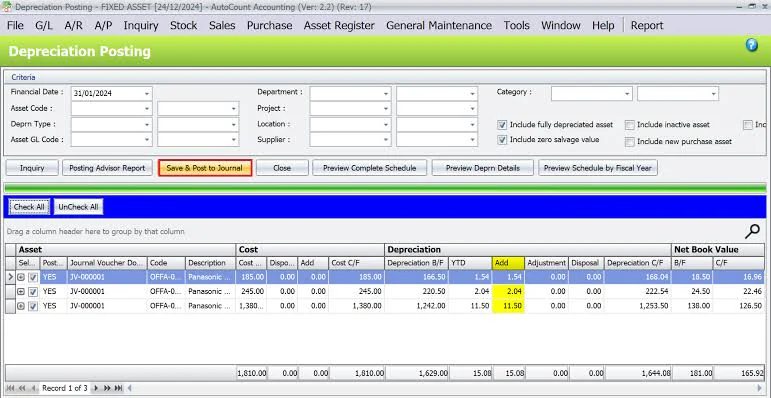Screen dimensions: 771x398
Task: Open the Asset Register menu
Action: pos(339,26)
